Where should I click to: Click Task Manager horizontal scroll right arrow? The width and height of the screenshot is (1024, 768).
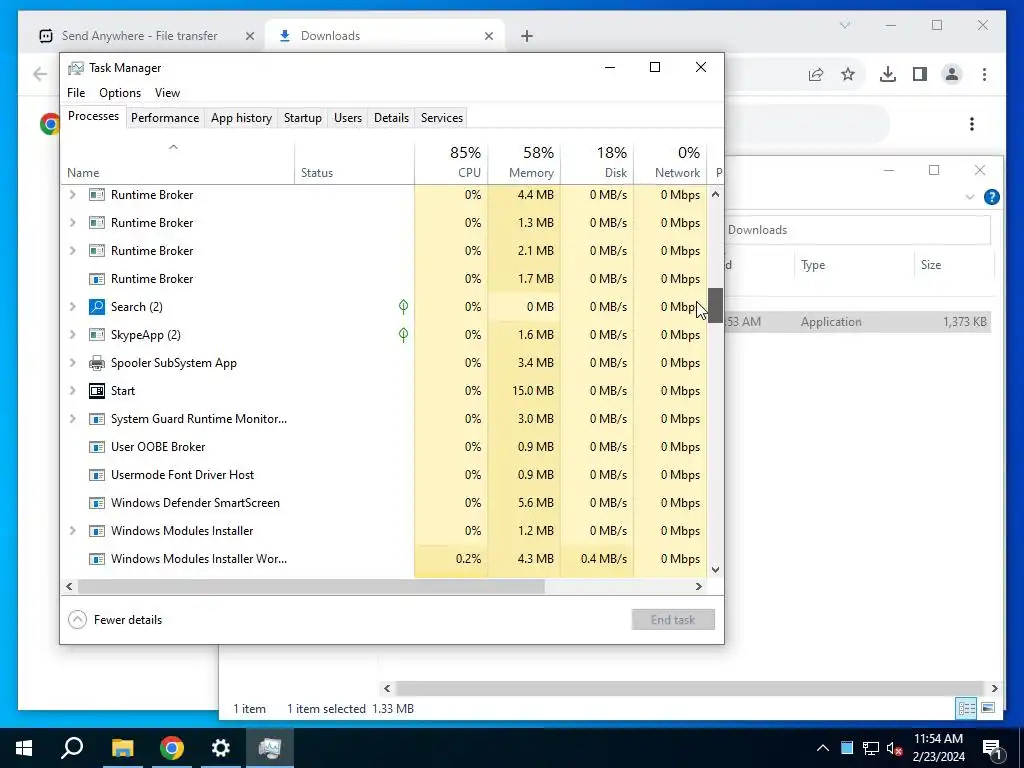click(x=699, y=586)
